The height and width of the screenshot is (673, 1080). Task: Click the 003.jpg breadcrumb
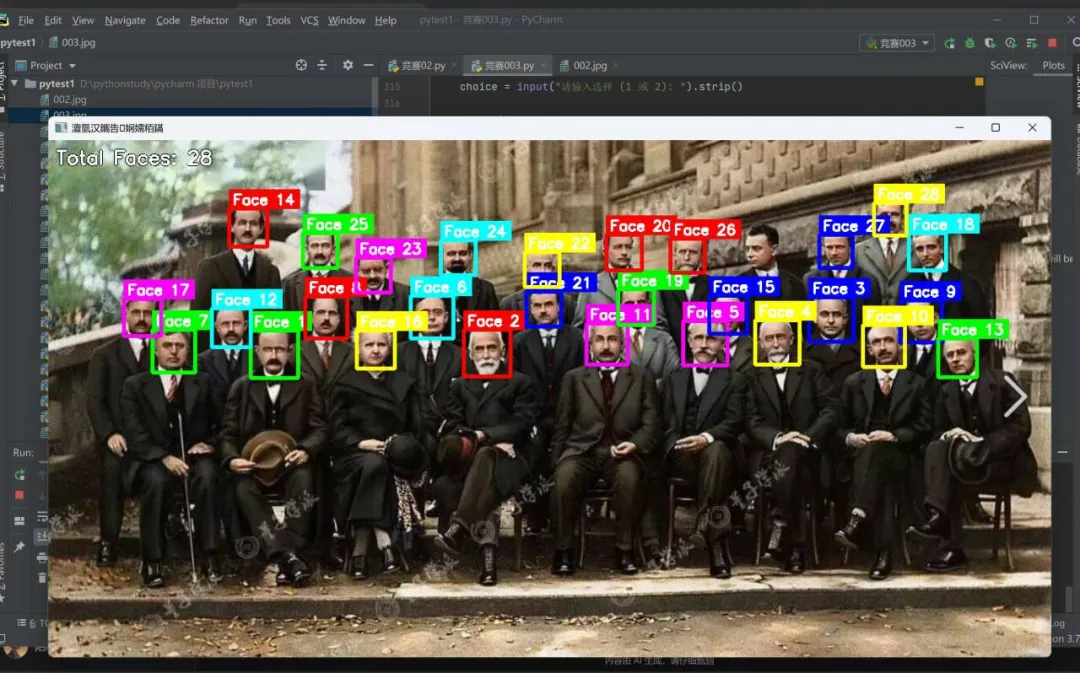point(72,43)
